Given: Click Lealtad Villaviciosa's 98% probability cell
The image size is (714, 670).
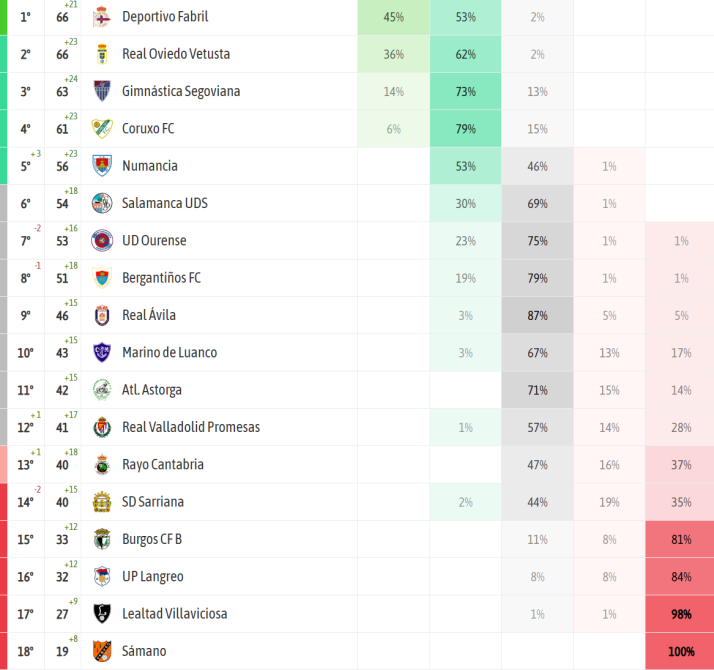Looking at the screenshot, I should coord(680,614).
